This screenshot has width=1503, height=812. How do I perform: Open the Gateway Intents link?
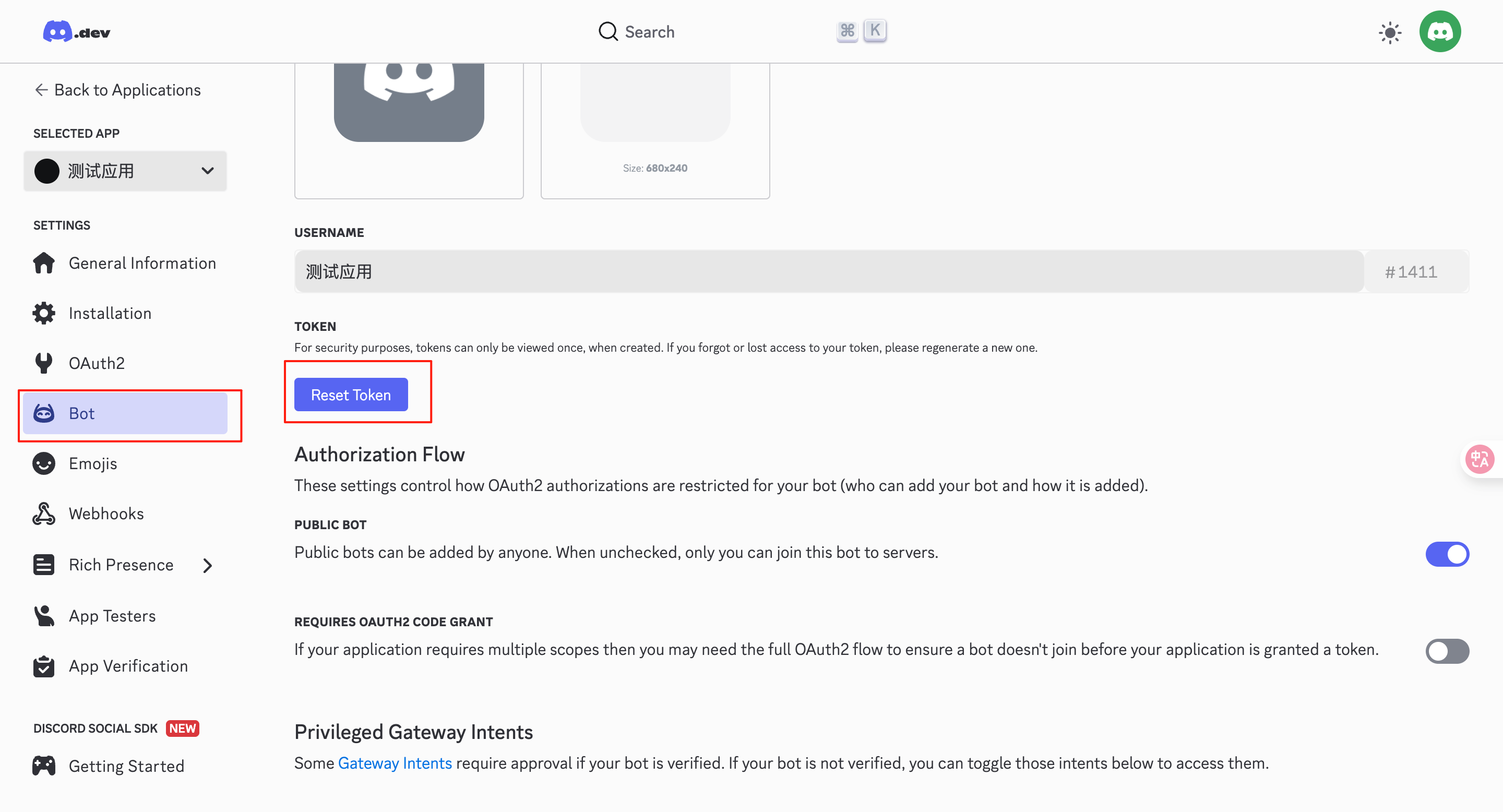(395, 763)
